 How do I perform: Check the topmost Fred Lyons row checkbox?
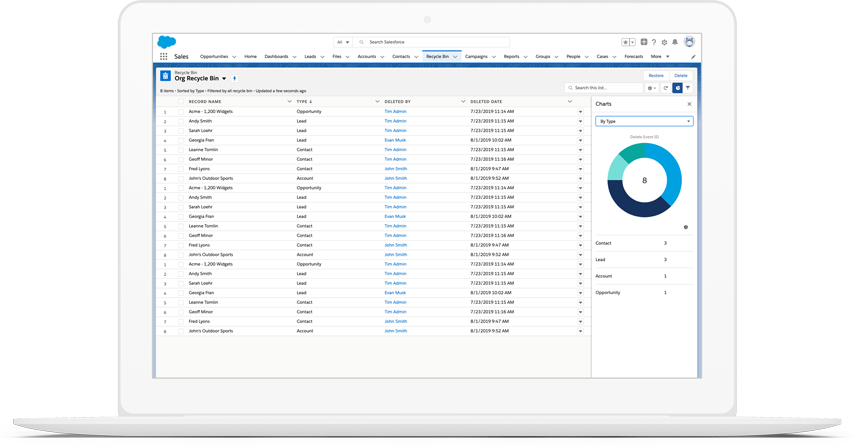[181, 169]
